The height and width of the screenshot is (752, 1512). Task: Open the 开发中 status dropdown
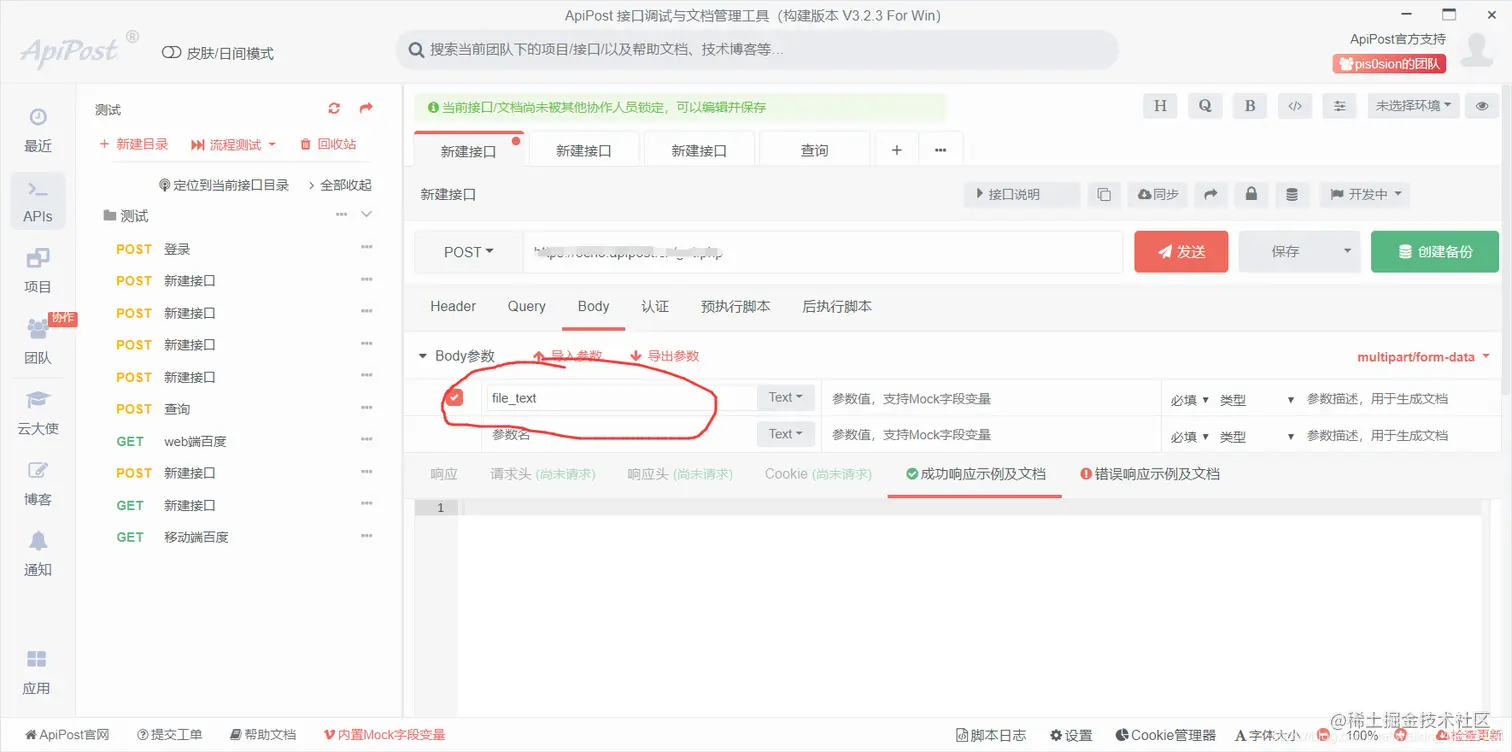point(1365,195)
